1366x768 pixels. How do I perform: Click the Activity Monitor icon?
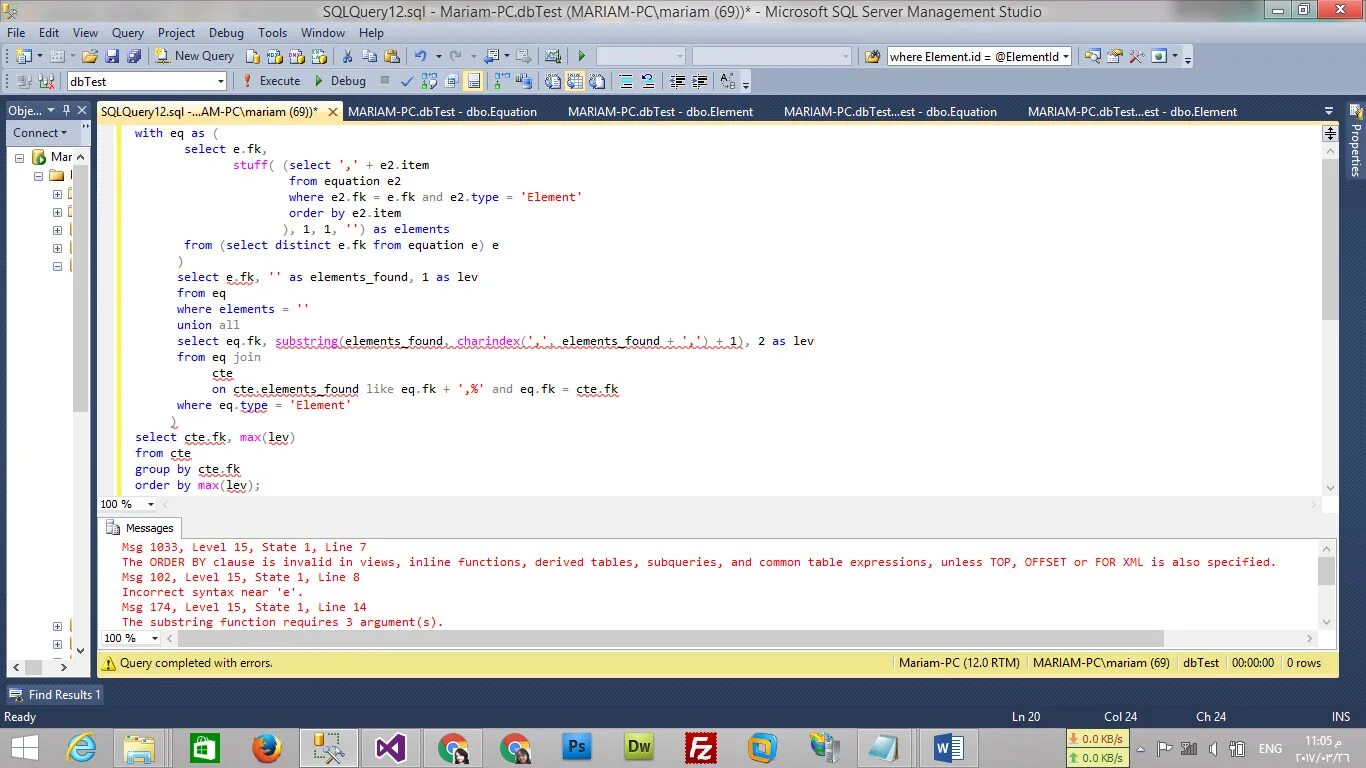pos(552,56)
